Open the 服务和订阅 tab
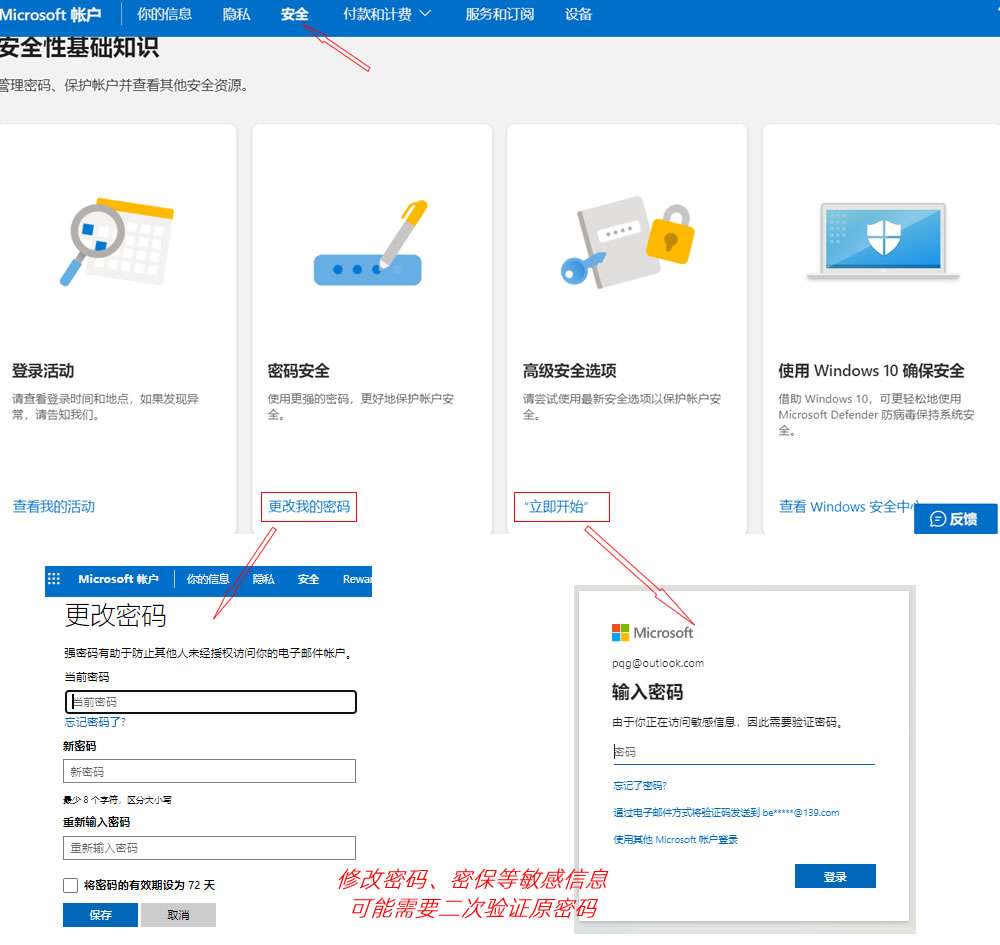Image resolution: width=1000 pixels, height=945 pixels. click(499, 14)
